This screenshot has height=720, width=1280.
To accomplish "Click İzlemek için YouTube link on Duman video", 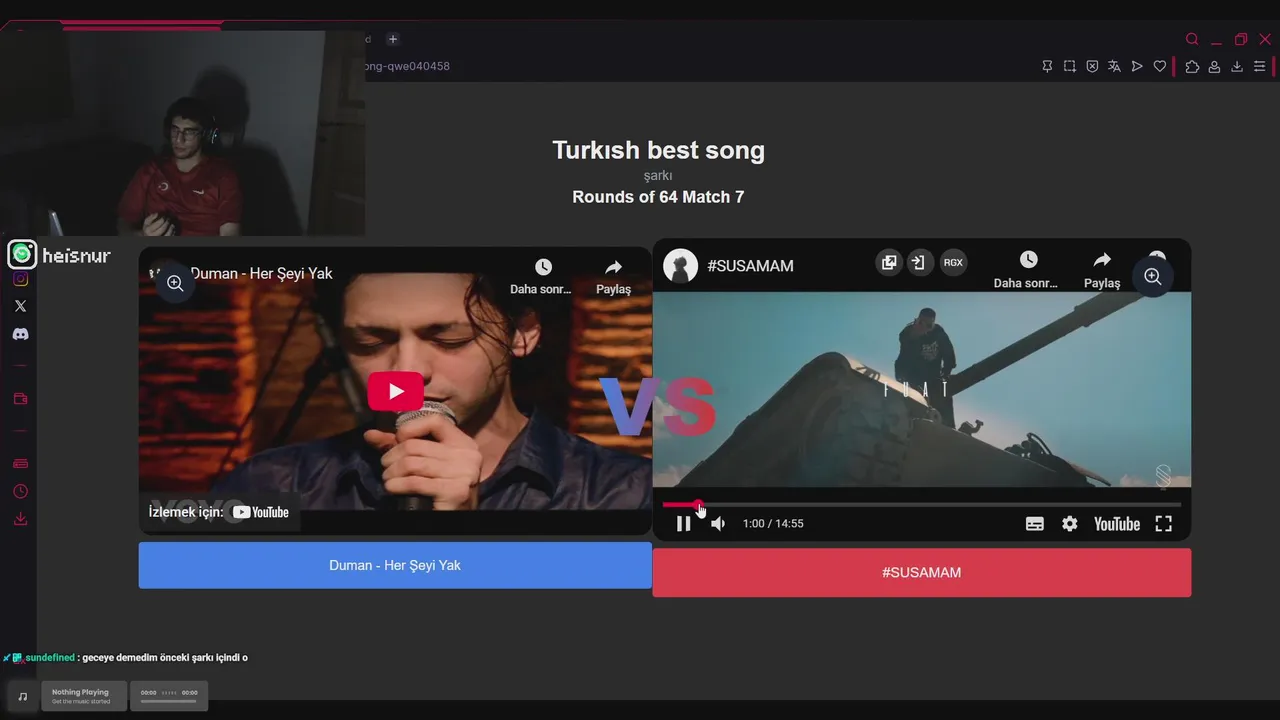I will (x=219, y=512).
